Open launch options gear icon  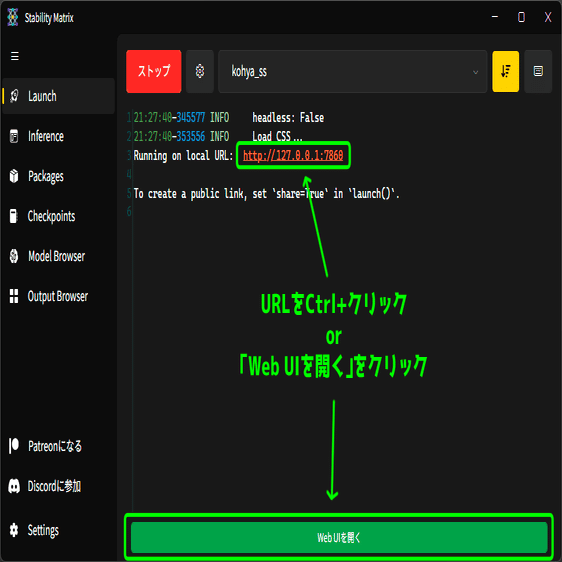[200, 71]
